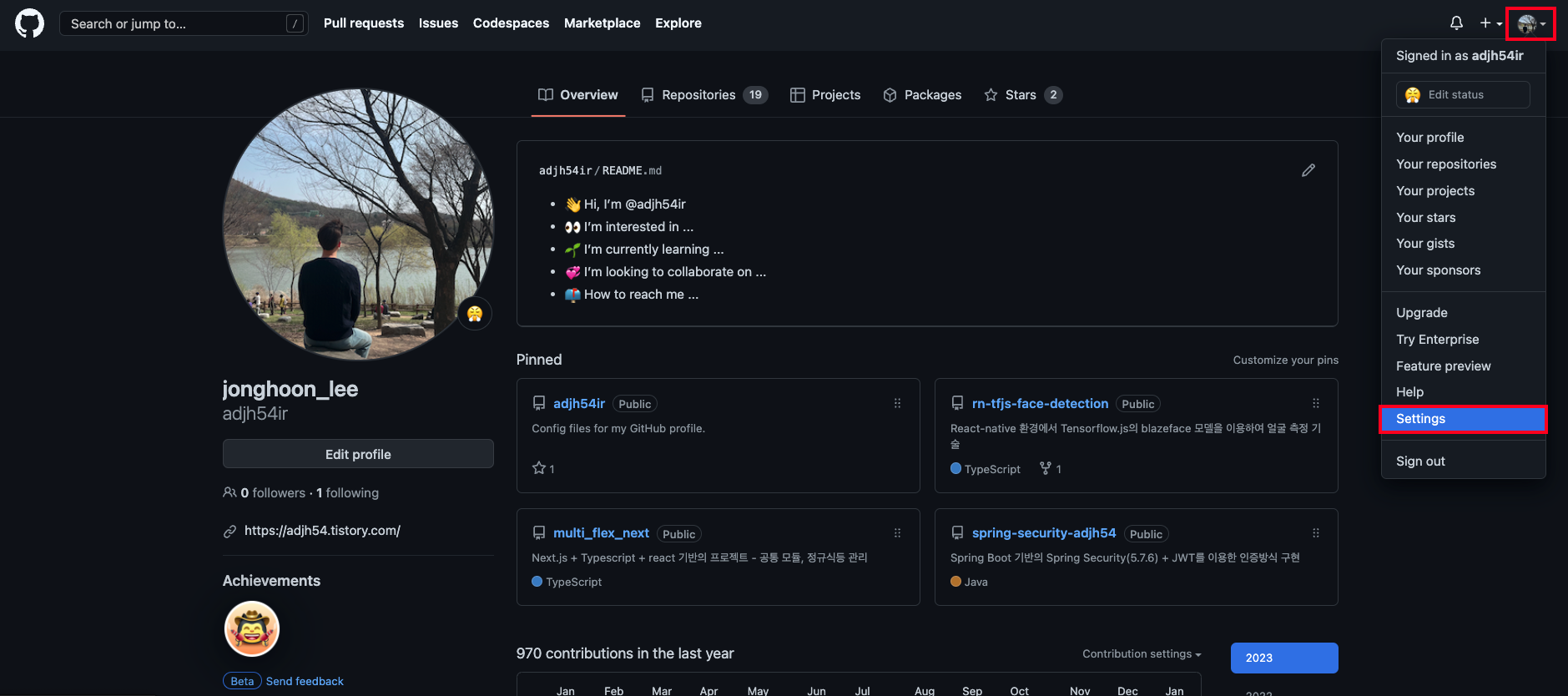
Task: Switch to the Projects tab
Action: tap(825, 95)
